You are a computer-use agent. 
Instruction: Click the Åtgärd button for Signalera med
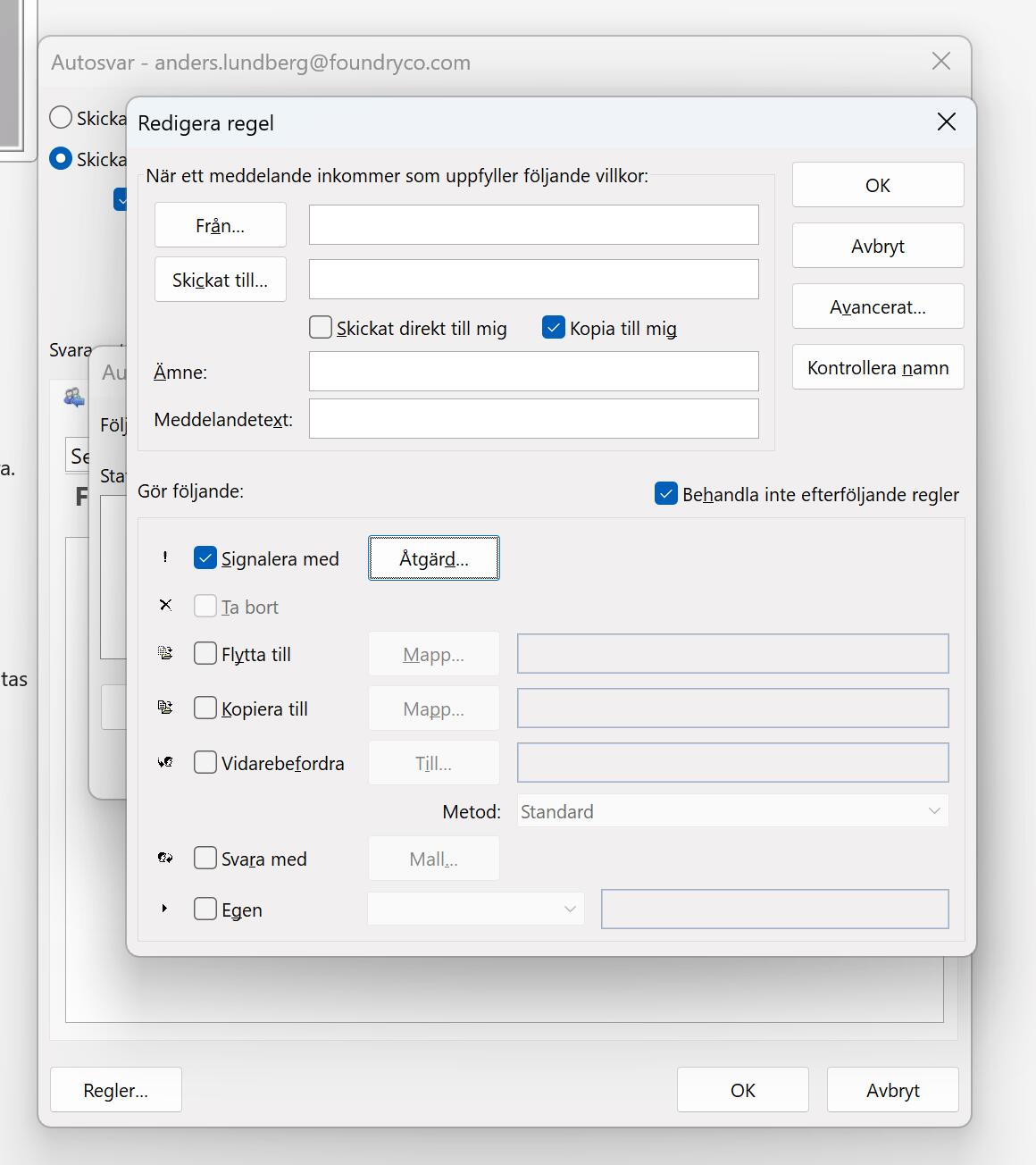pos(433,558)
